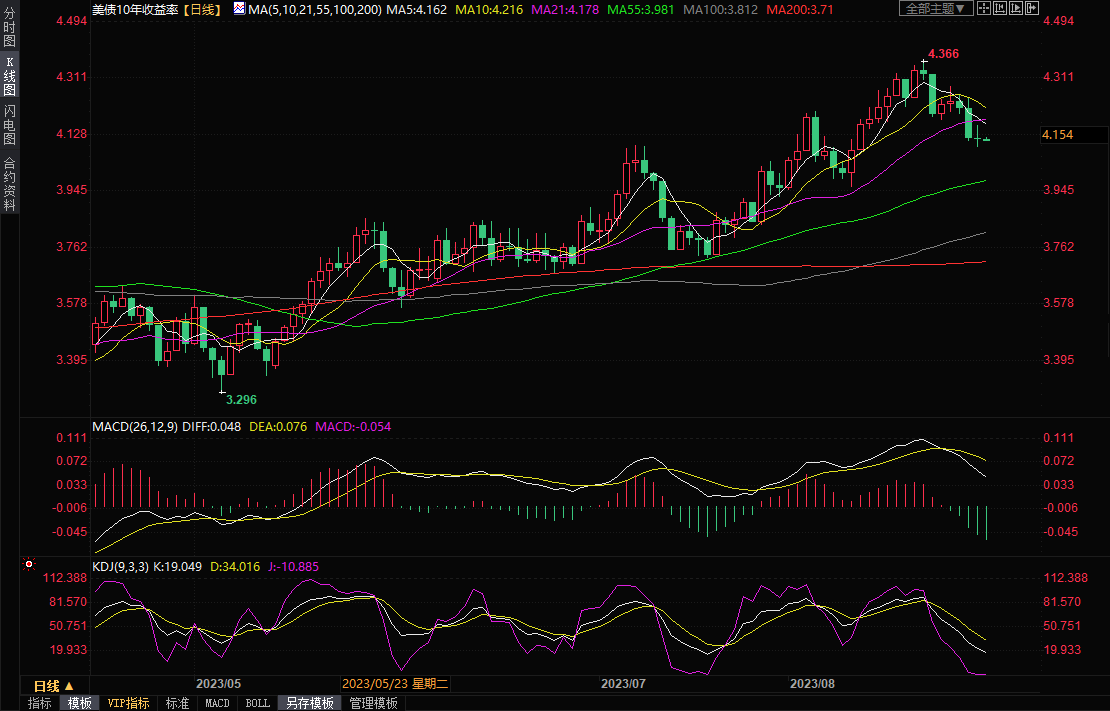
Task: Click the MA indicator envelope icon
Action: (238, 9)
